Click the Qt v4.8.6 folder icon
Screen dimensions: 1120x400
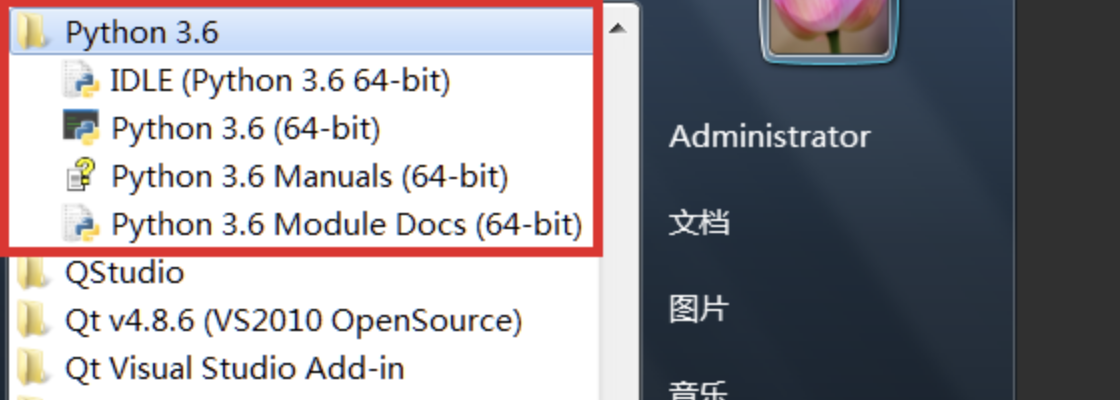click(x=33, y=321)
